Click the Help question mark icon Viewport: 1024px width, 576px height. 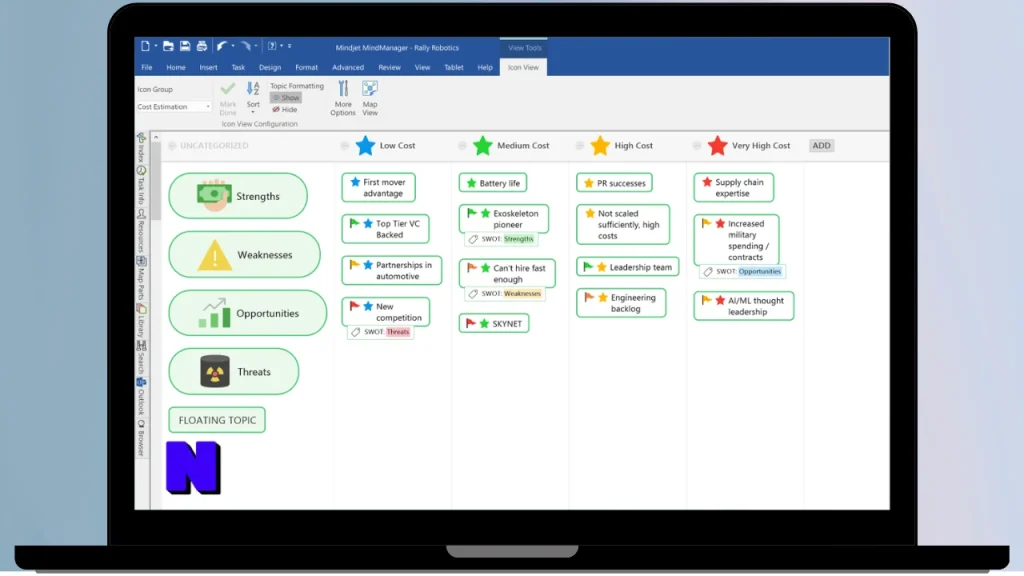click(x=272, y=46)
